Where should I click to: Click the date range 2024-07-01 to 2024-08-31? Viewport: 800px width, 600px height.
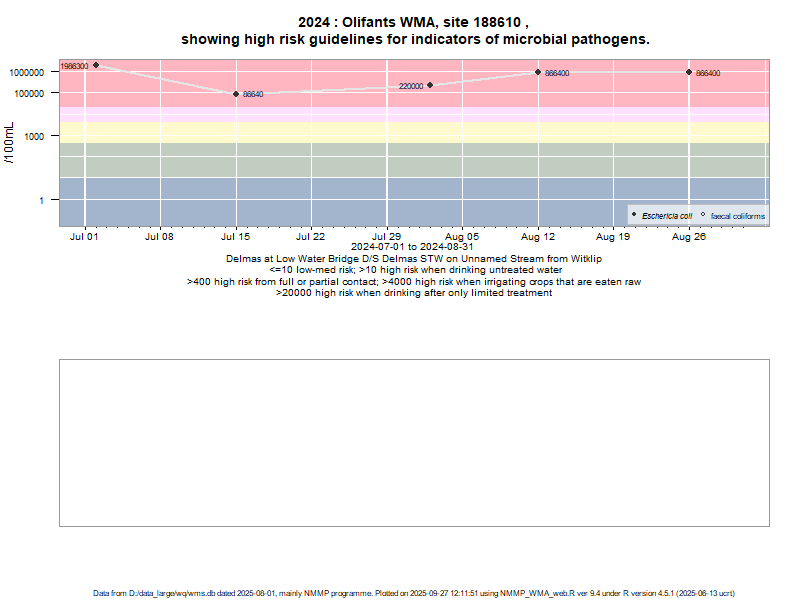click(x=412, y=247)
